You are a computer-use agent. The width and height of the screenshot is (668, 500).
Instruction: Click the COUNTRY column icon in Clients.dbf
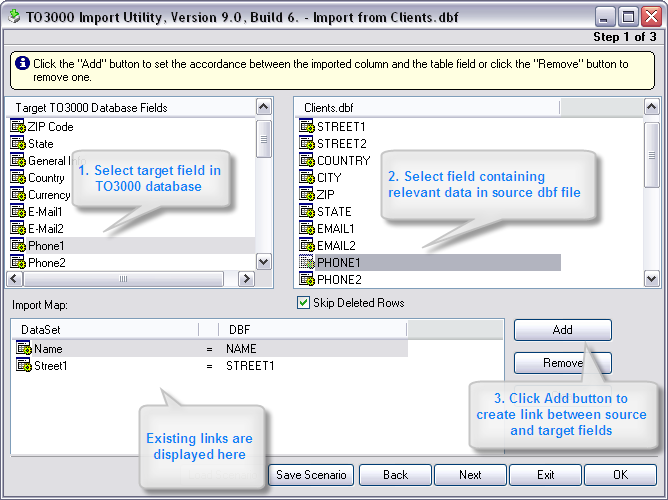tap(307, 161)
